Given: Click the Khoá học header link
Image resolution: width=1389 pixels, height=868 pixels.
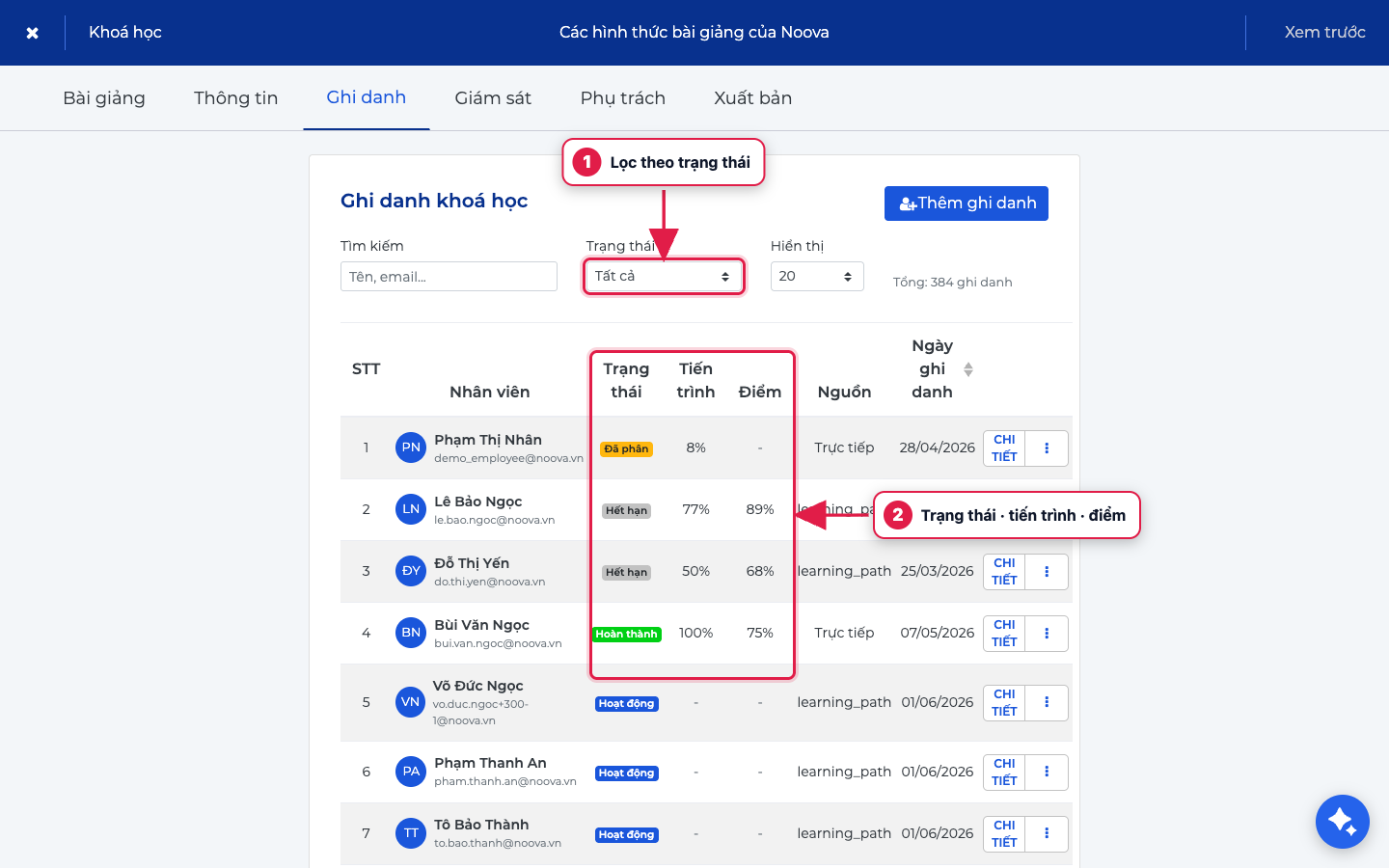Looking at the screenshot, I should pos(125,33).
